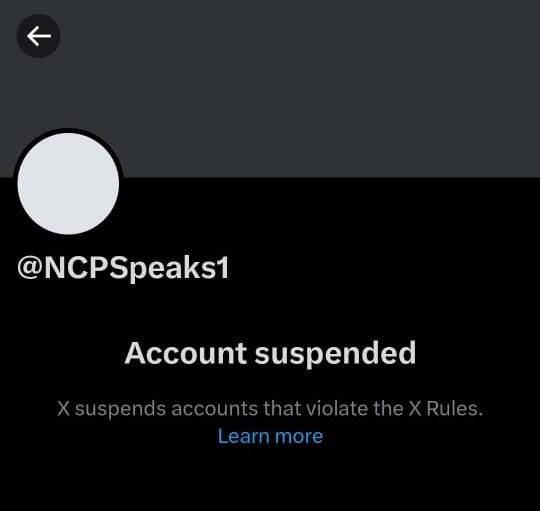This screenshot has width=540, height=511.
Task: Click the X suspends accounts rule text
Action: [x=270, y=409]
